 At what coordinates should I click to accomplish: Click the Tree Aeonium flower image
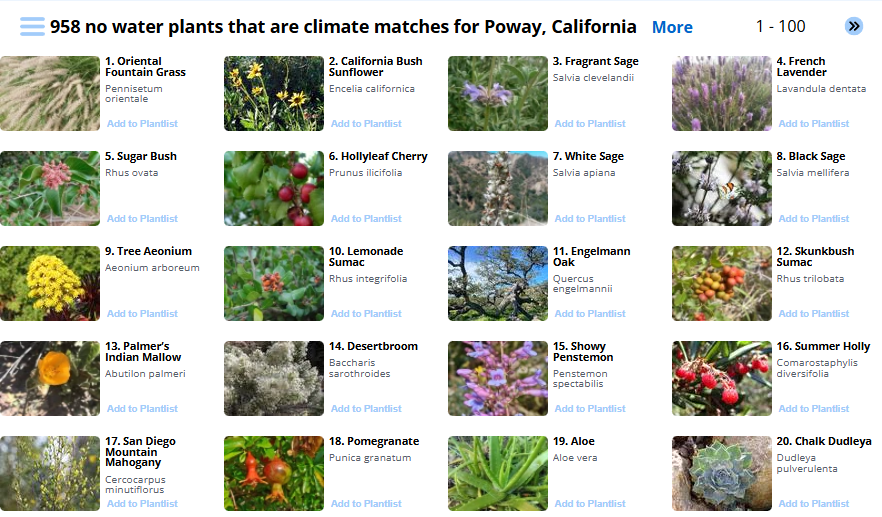(x=50, y=283)
